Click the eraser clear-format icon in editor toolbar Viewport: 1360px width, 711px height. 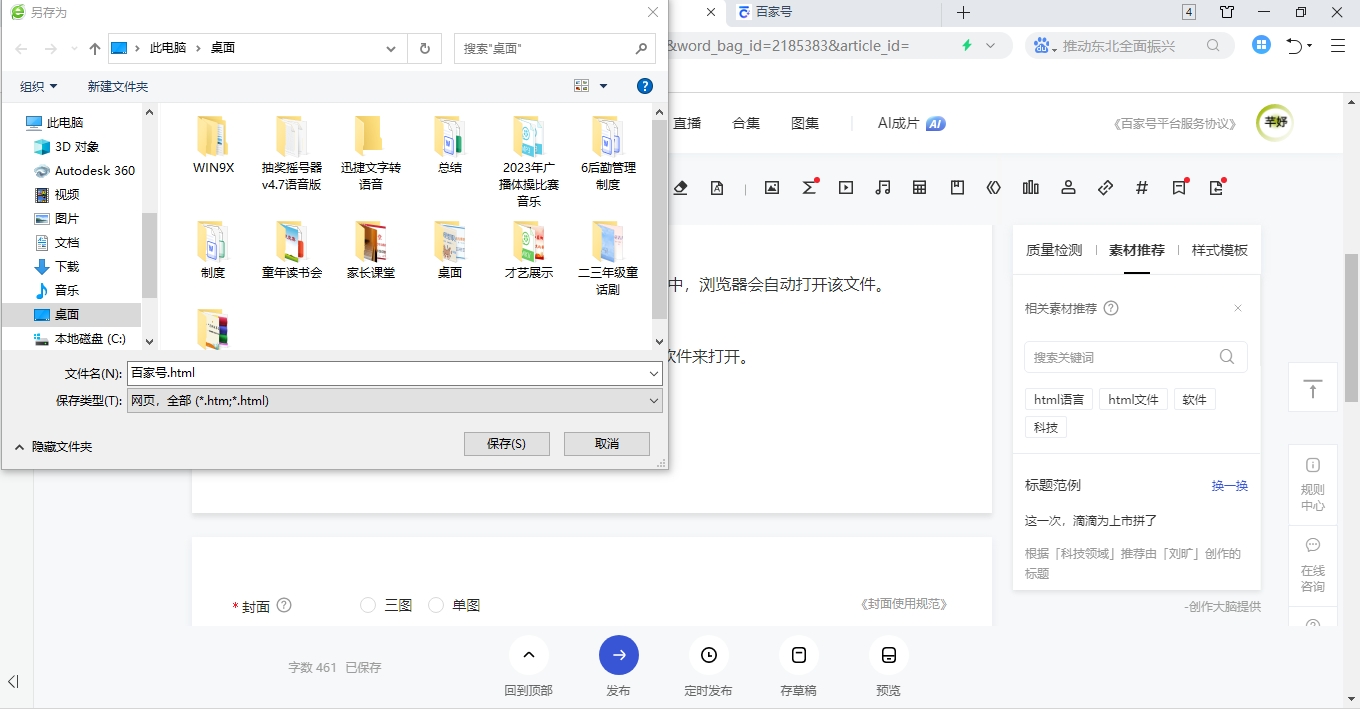(680, 187)
